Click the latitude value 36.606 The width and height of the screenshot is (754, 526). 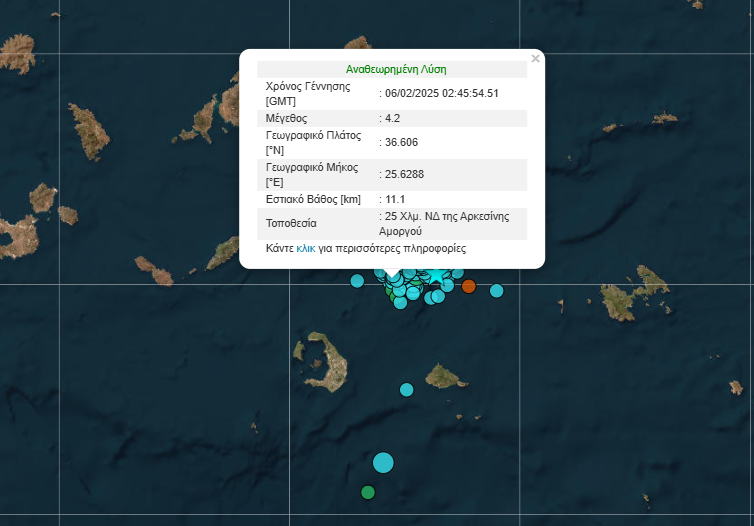click(x=401, y=142)
